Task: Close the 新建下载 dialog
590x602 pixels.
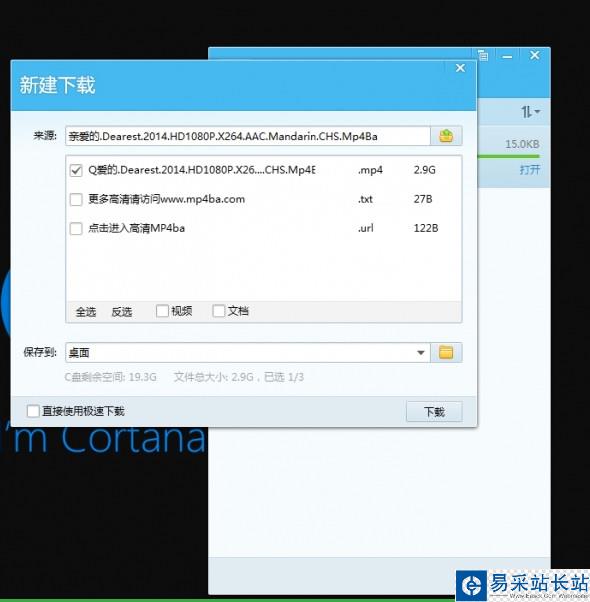Action: pyautogui.click(x=460, y=68)
